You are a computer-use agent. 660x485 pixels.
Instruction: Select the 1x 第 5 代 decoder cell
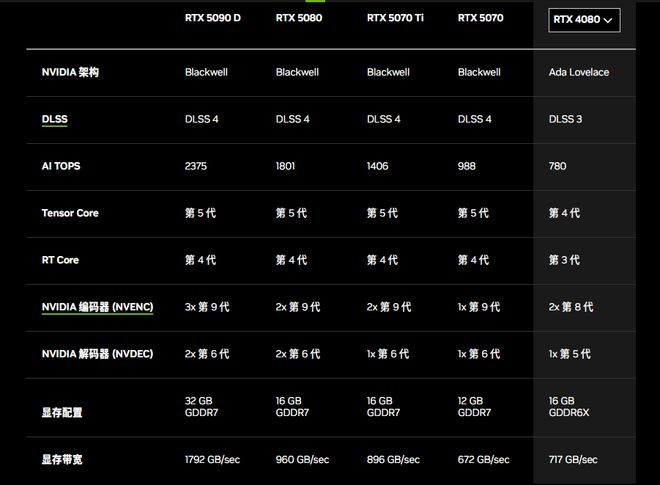(570, 354)
